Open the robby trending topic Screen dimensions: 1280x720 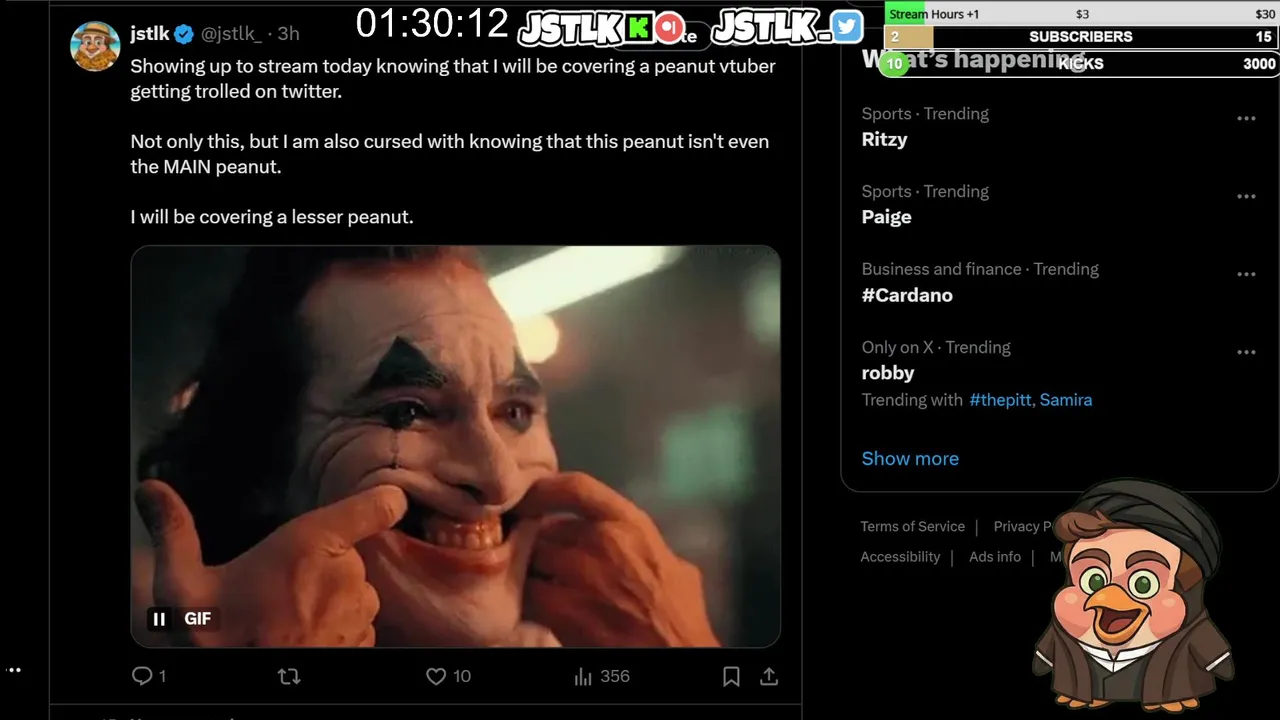pos(888,373)
